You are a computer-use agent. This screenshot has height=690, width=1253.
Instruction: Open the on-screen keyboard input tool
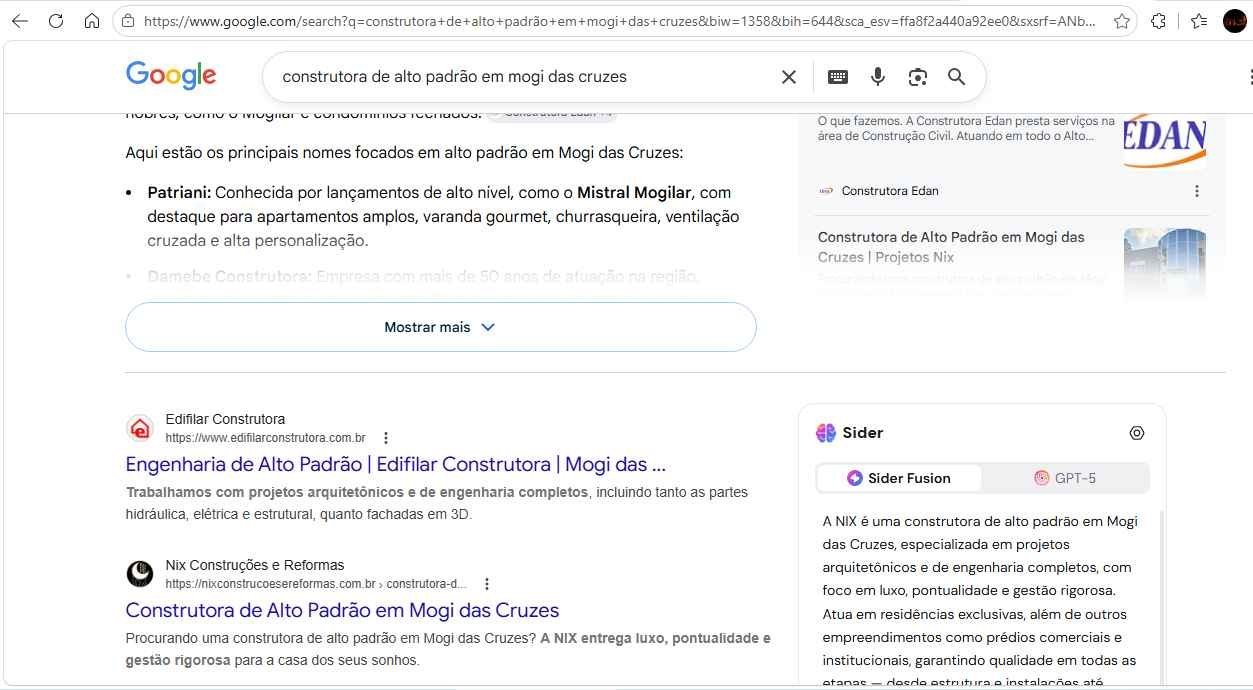point(838,77)
